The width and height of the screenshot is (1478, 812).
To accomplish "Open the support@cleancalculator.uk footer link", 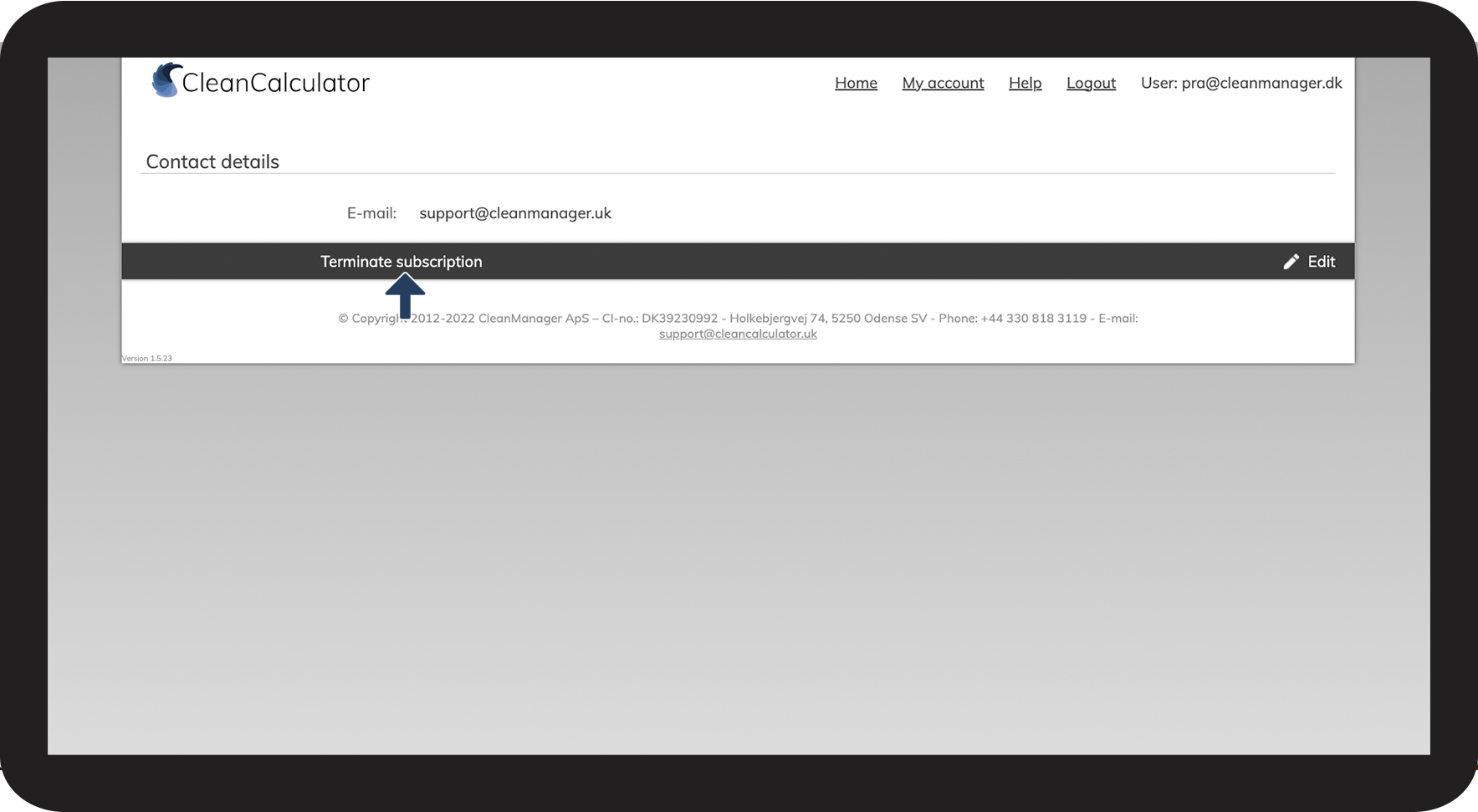I will tap(738, 334).
